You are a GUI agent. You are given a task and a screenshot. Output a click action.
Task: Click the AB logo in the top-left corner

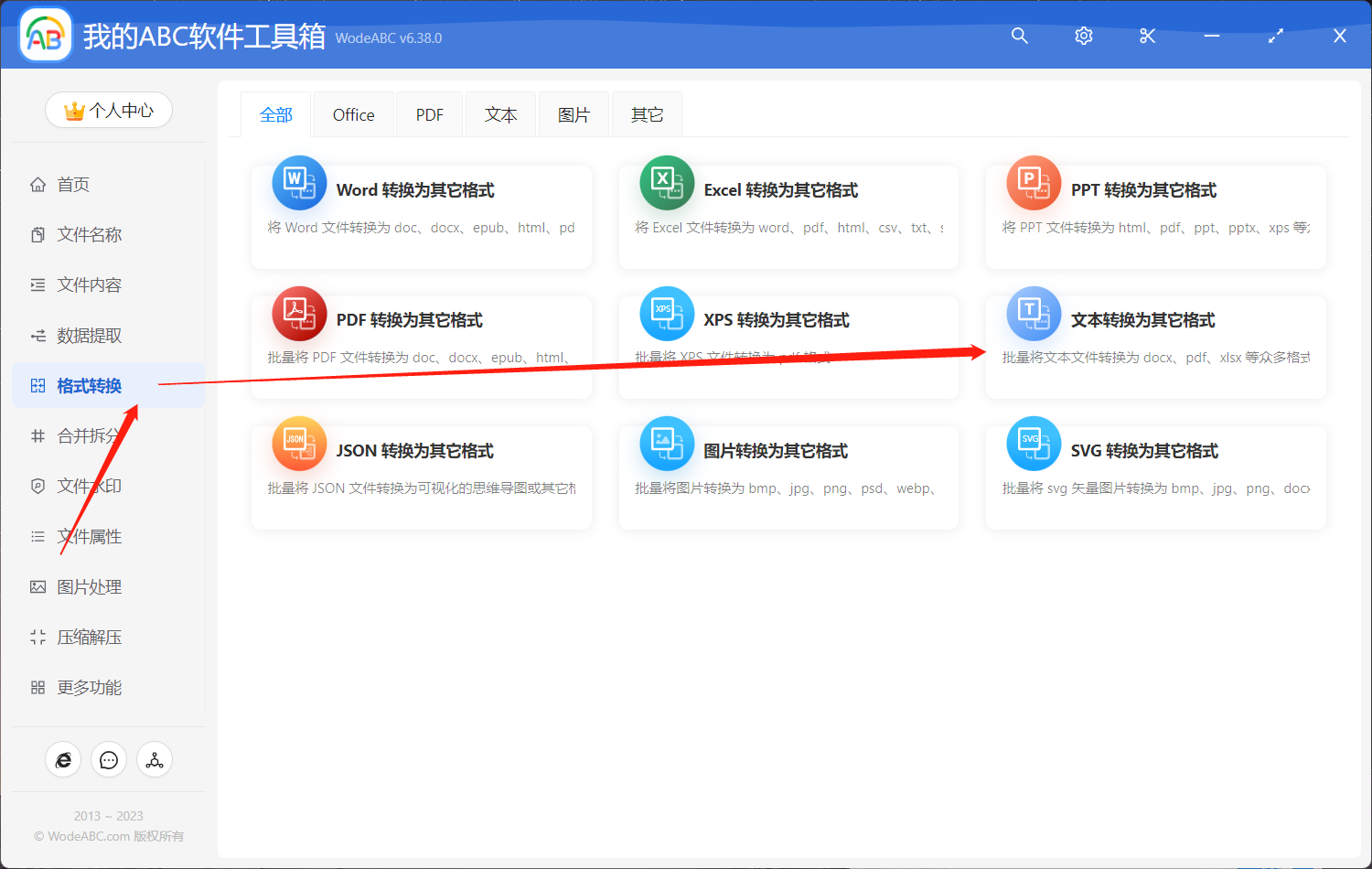(x=45, y=34)
